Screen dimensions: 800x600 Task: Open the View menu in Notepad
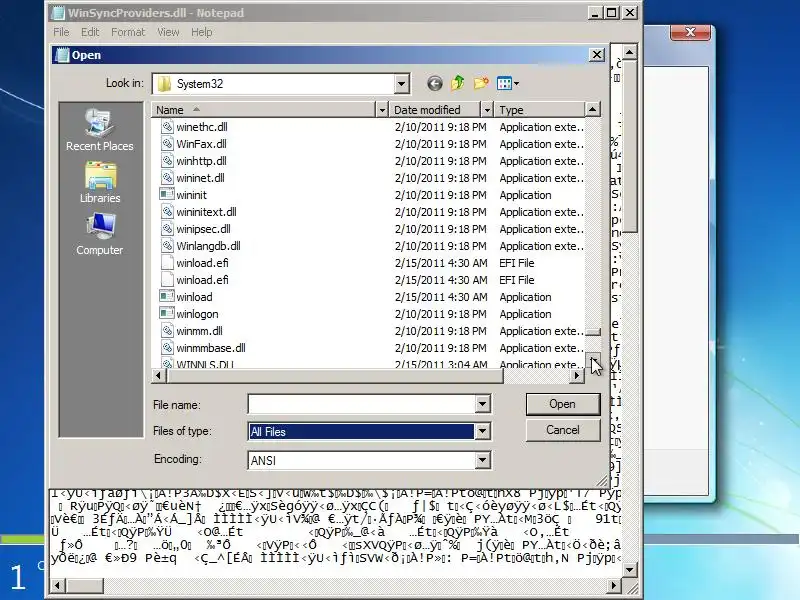click(x=168, y=32)
